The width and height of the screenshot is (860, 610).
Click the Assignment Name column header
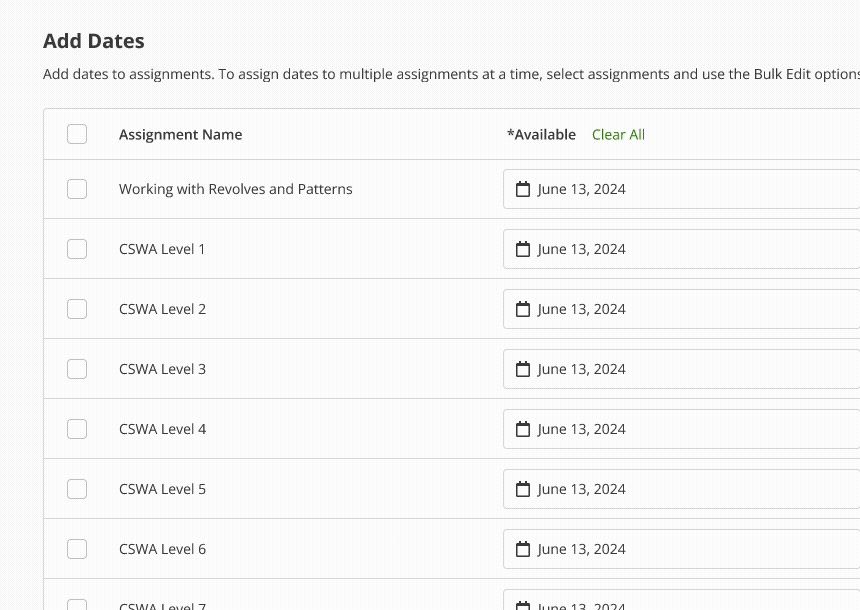tap(180, 135)
